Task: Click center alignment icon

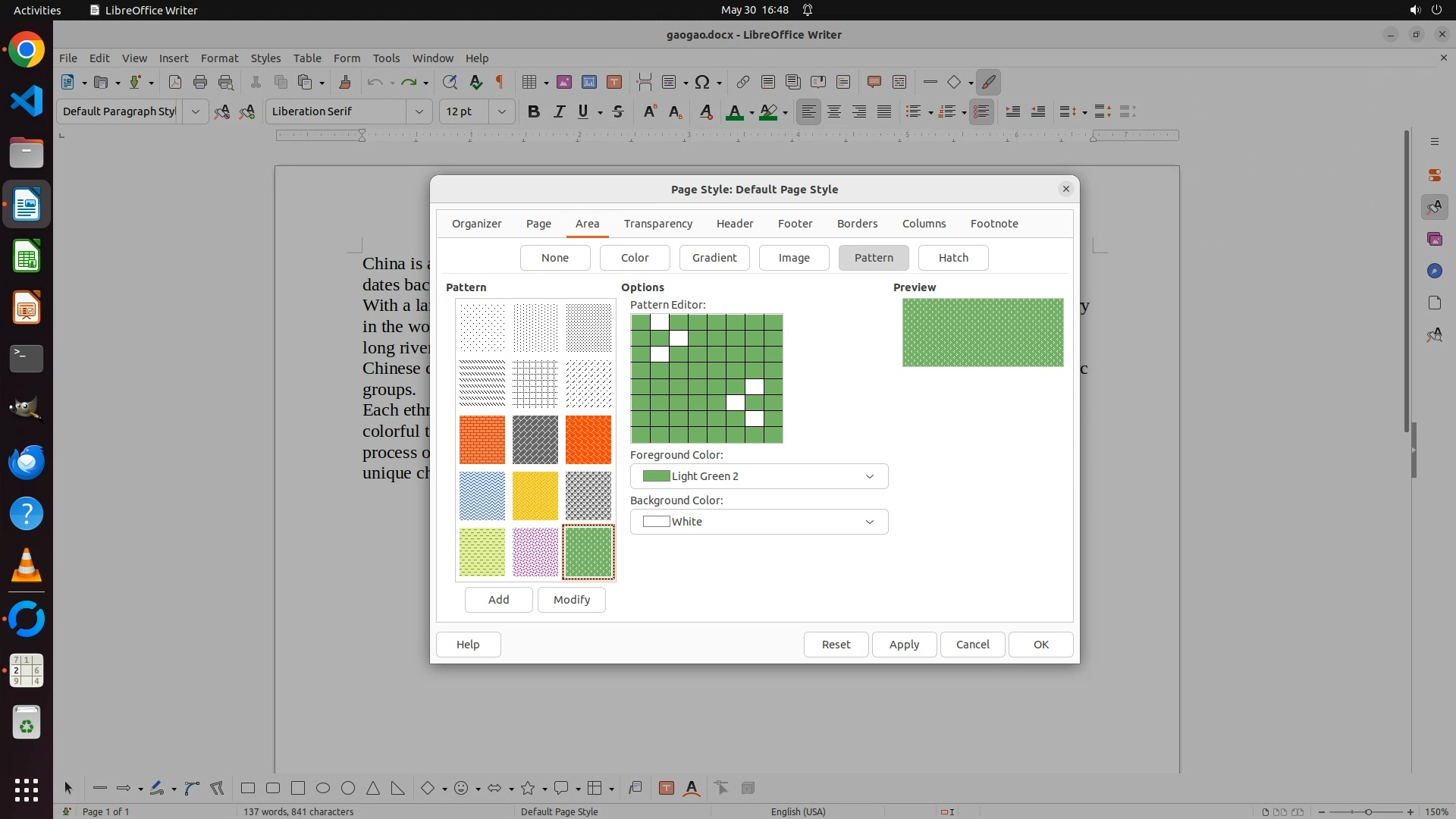Action: click(x=834, y=111)
